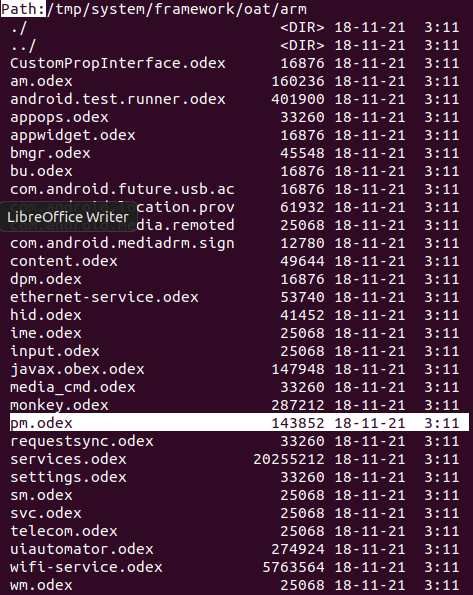The height and width of the screenshot is (595, 473).
Task: Select settings.odex file row
Action: click(239, 477)
